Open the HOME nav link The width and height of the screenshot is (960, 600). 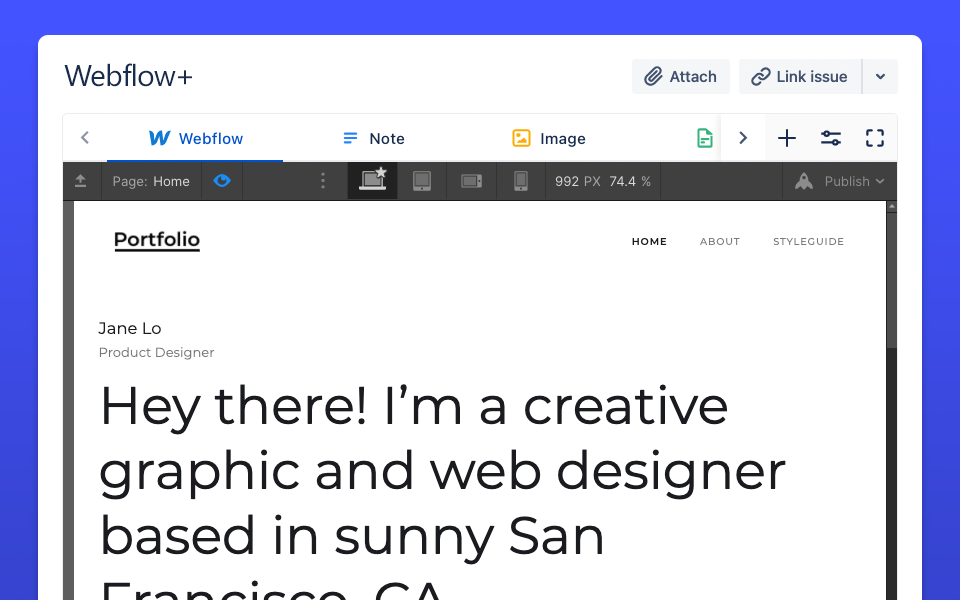tap(649, 241)
